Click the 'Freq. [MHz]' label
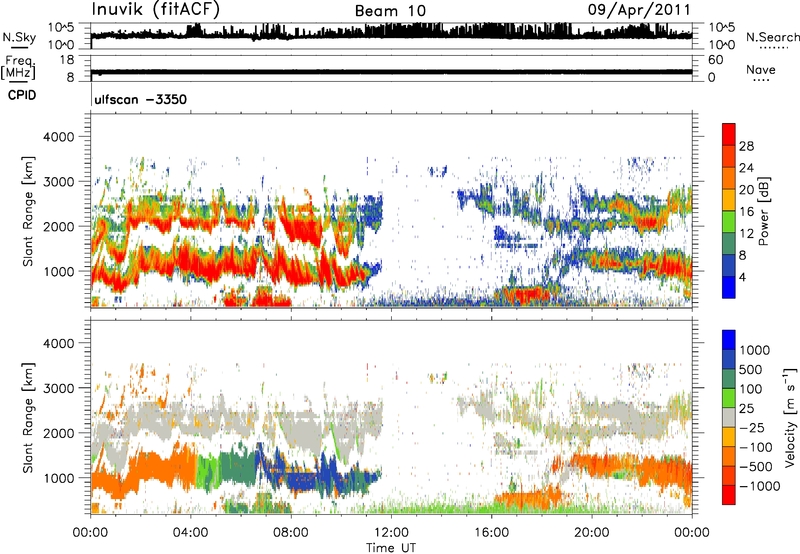The height and width of the screenshot is (554, 800). [x=18, y=67]
